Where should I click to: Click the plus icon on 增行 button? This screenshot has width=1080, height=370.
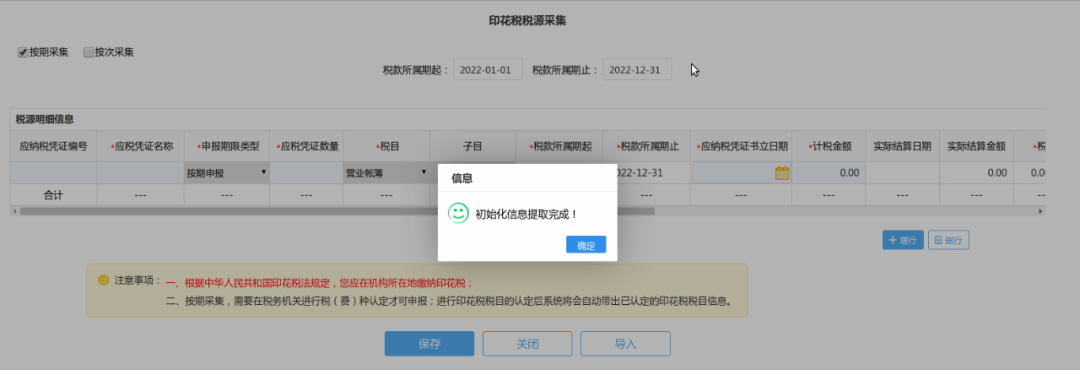pyautogui.click(x=893, y=240)
